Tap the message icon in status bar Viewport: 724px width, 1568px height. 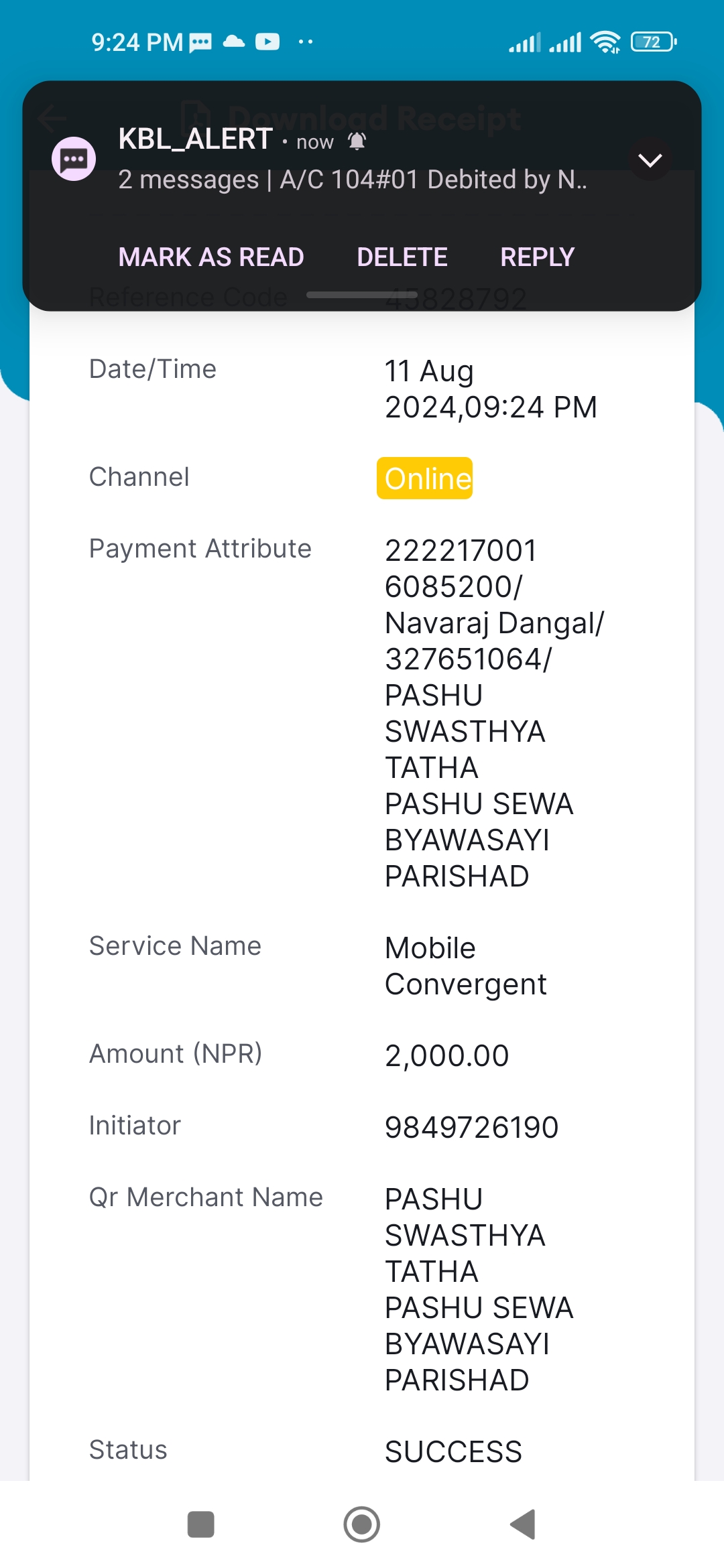200,43
